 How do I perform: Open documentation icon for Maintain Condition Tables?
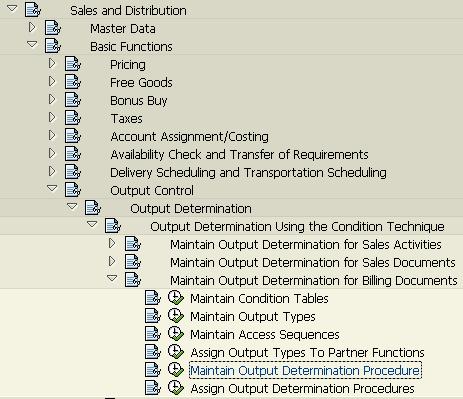pyautogui.click(x=153, y=298)
